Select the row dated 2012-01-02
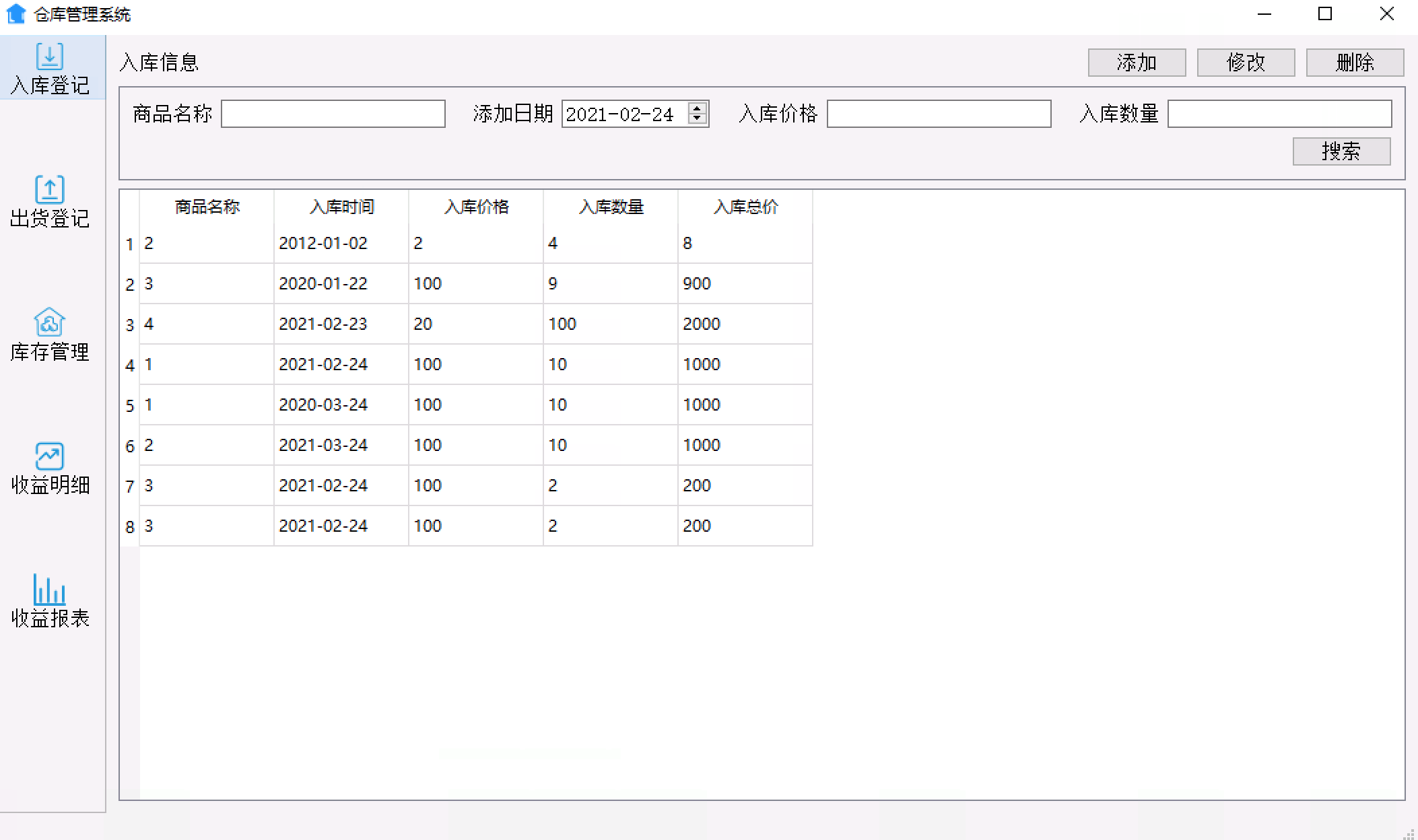Image resolution: width=1418 pixels, height=840 pixels. [x=404, y=243]
